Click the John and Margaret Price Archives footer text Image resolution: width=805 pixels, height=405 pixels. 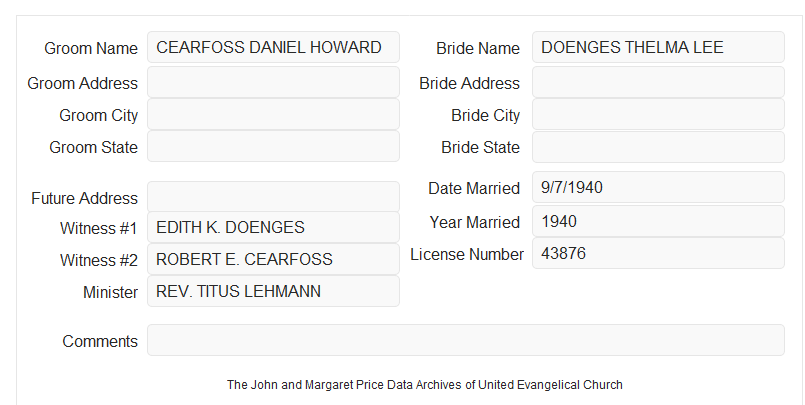tap(425, 385)
